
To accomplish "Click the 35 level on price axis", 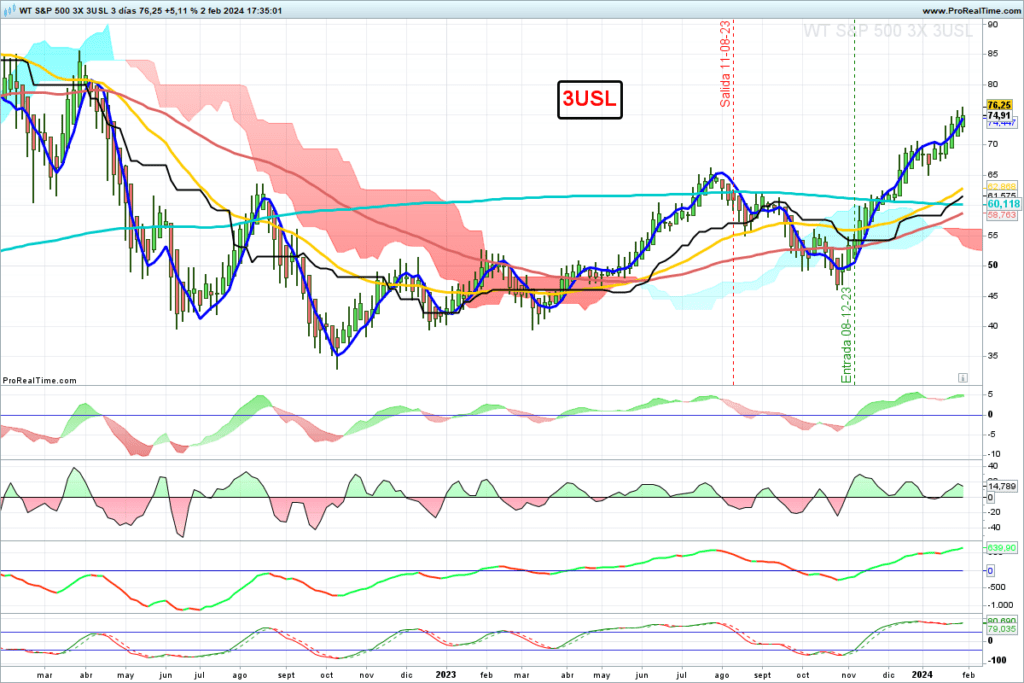I will coord(993,356).
